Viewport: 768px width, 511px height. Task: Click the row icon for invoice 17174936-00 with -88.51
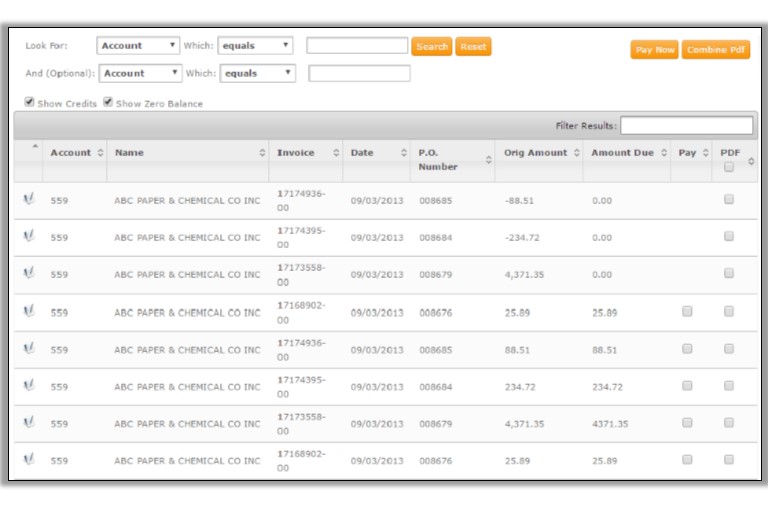click(28, 199)
